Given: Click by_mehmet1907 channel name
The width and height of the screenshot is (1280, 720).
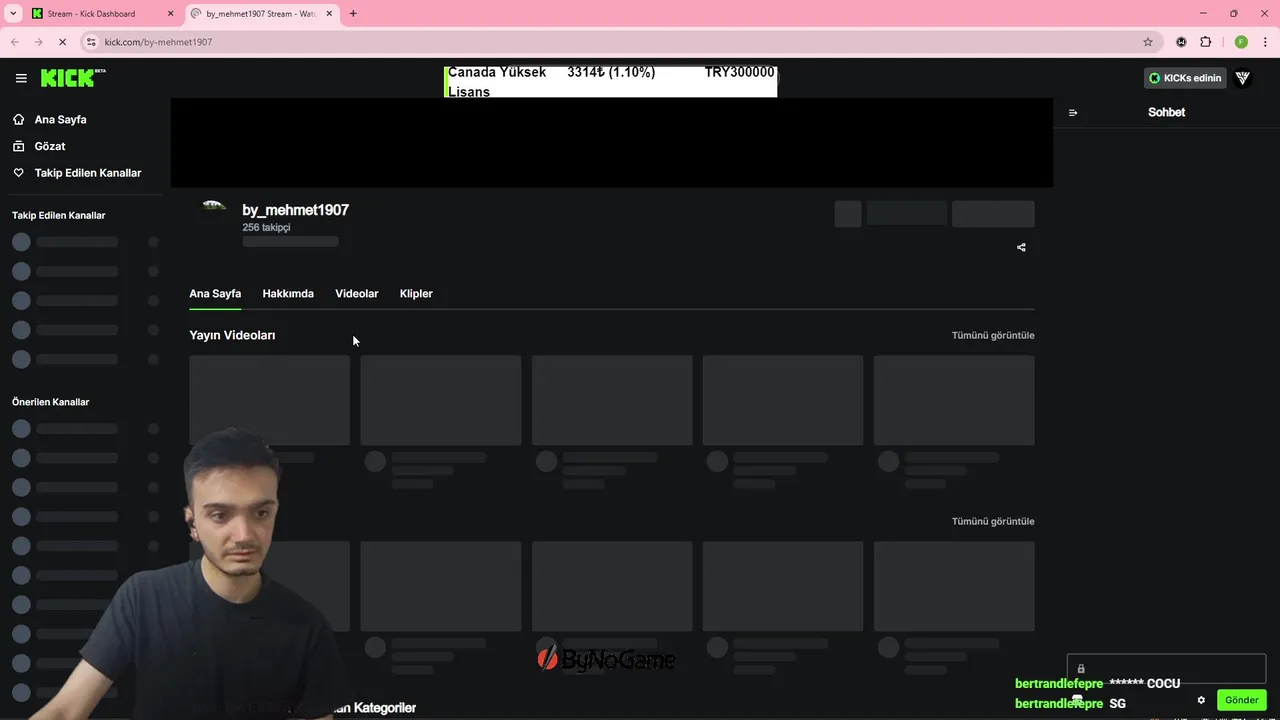Looking at the screenshot, I should [x=295, y=210].
